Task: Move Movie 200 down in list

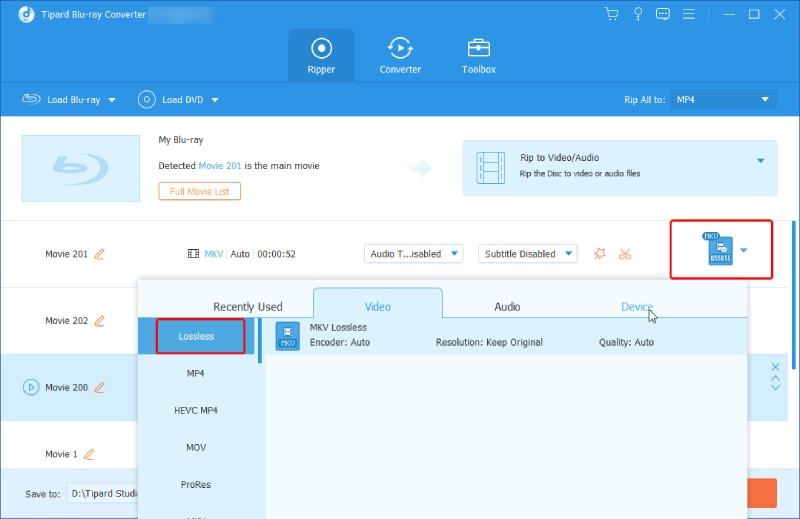Action: pyautogui.click(x=776, y=387)
